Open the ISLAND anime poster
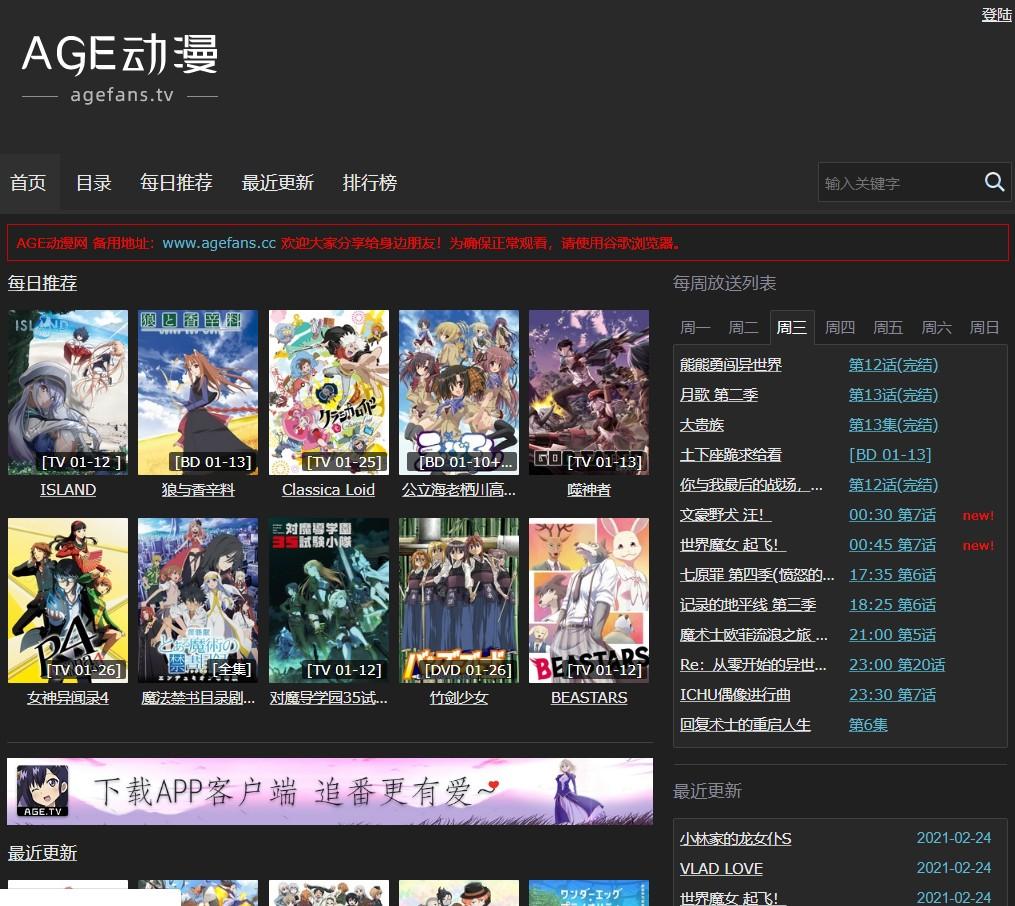Viewport: 1015px width, 906px height. click(x=68, y=392)
